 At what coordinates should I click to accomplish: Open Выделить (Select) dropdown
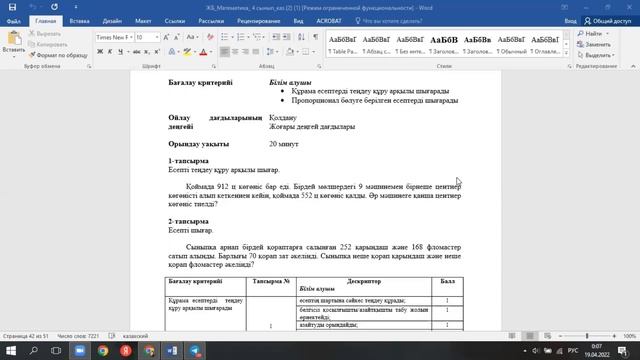point(596,55)
